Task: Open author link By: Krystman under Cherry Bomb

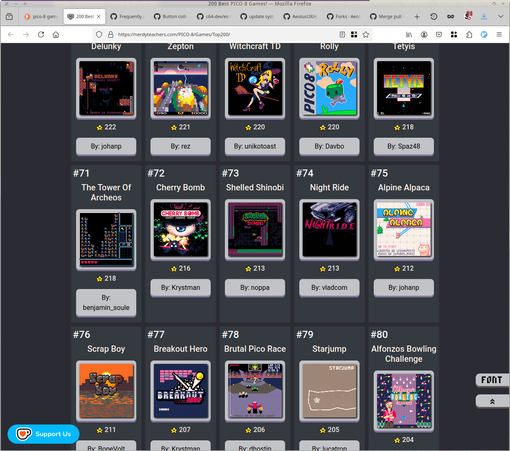Action: pos(180,287)
